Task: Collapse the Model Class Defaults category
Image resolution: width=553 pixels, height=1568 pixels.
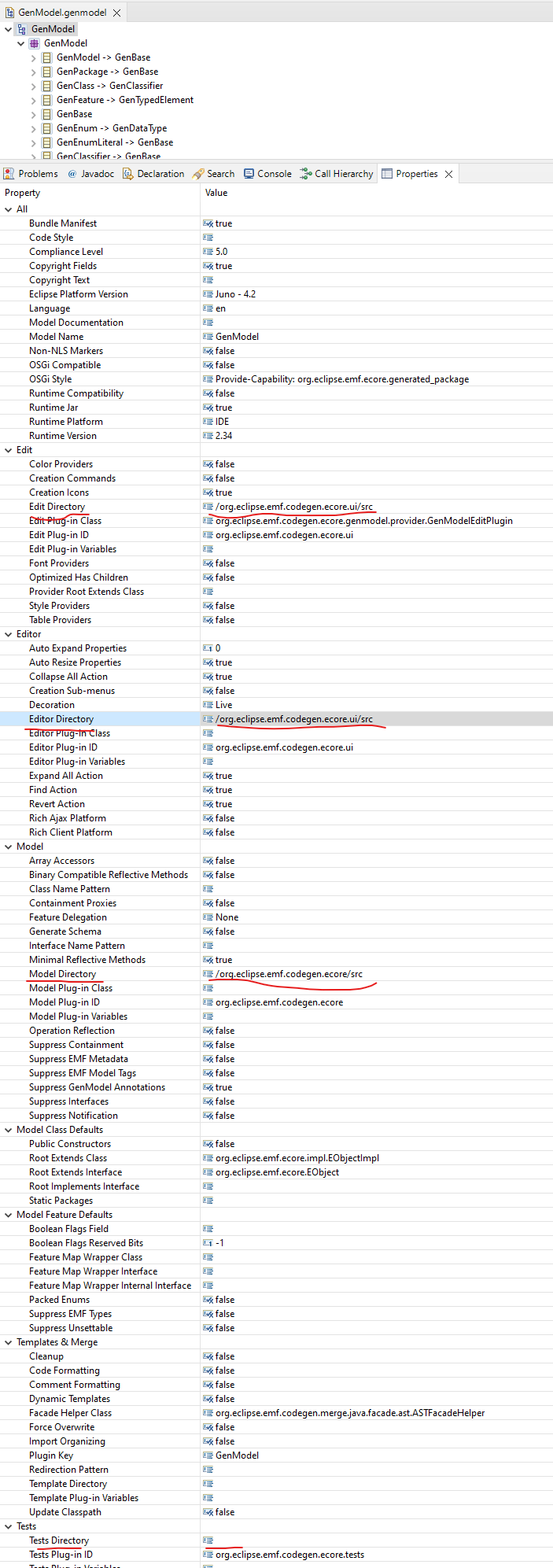Action: pyautogui.click(x=8, y=1130)
